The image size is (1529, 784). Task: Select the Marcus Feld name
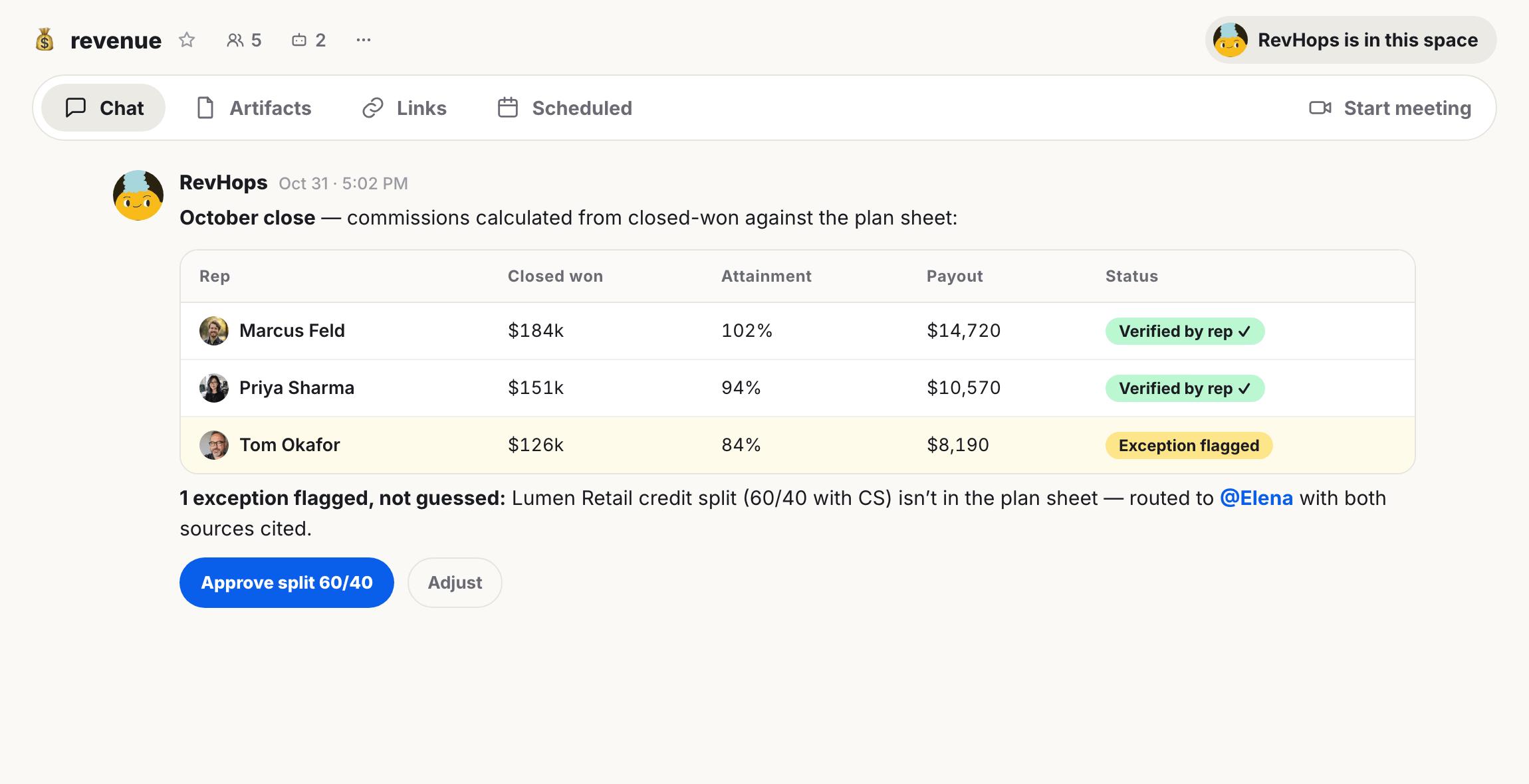292,331
